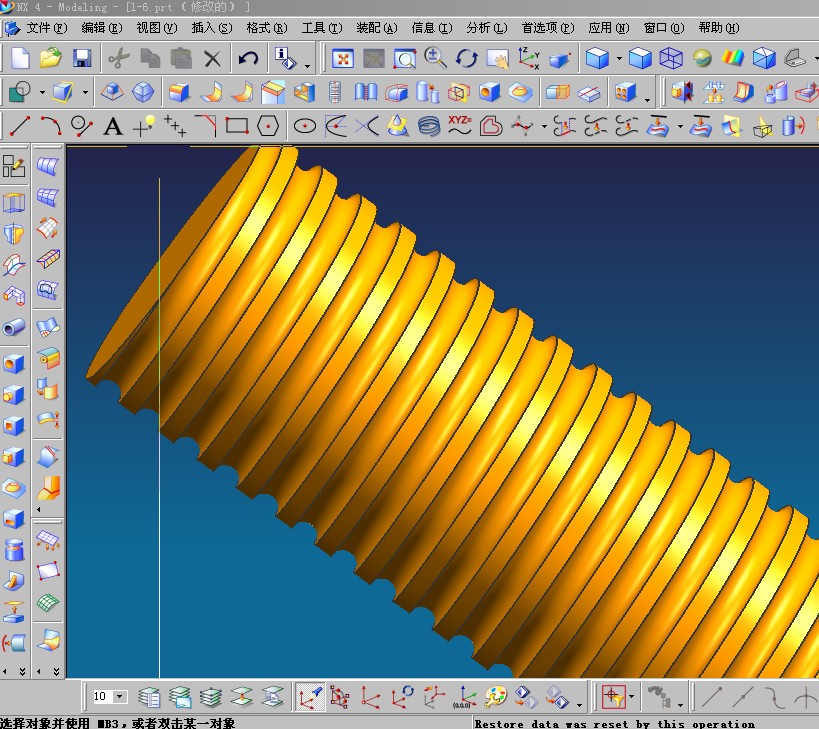The height and width of the screenshot is (729, 819).
Task: Click the Cylinder primitive icon
Action: coord(14,550)
